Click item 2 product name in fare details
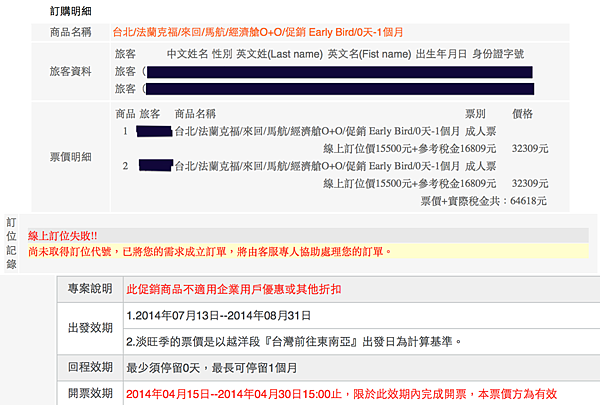 317,166
